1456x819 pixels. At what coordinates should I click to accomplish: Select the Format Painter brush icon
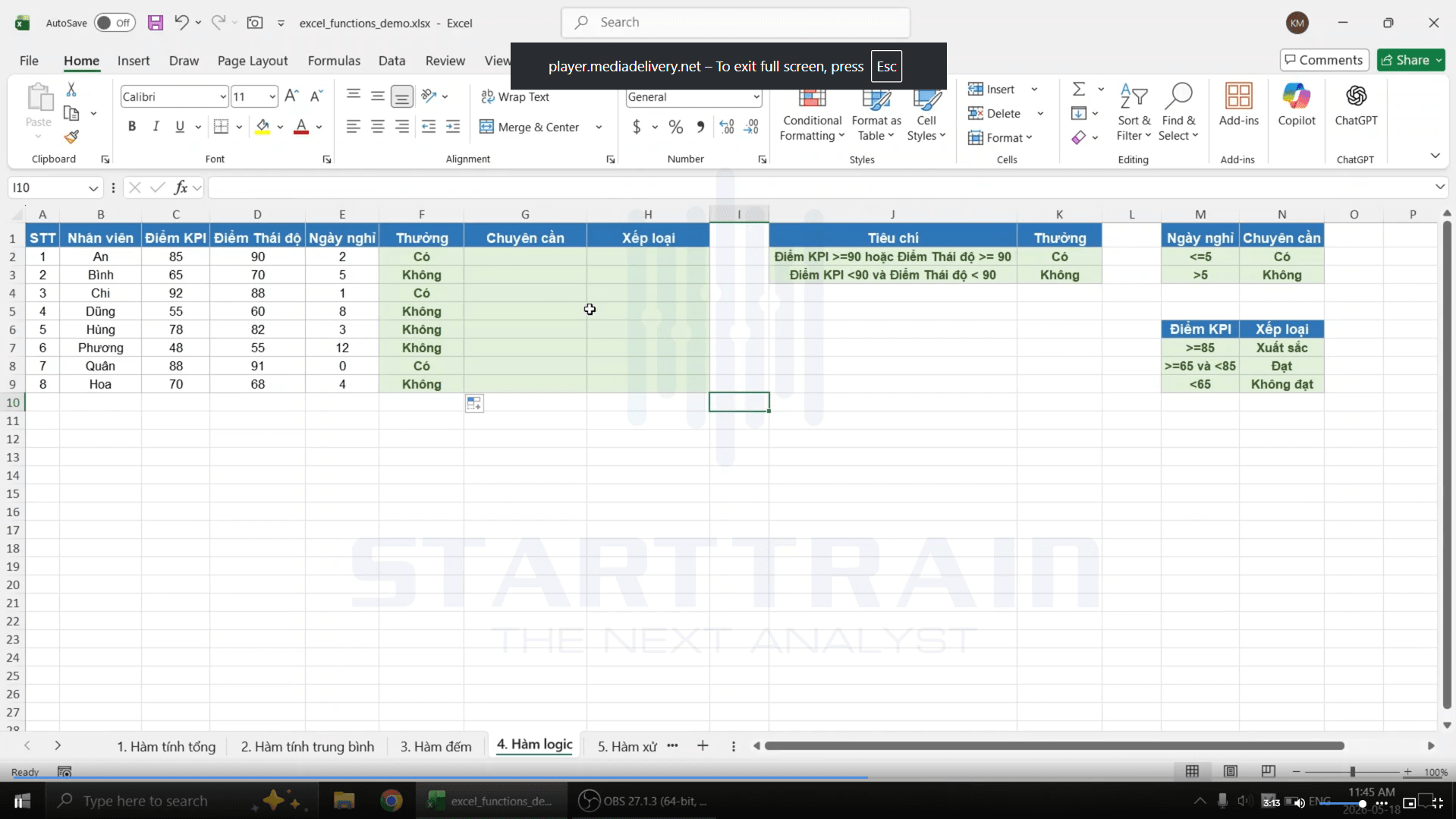71,137
